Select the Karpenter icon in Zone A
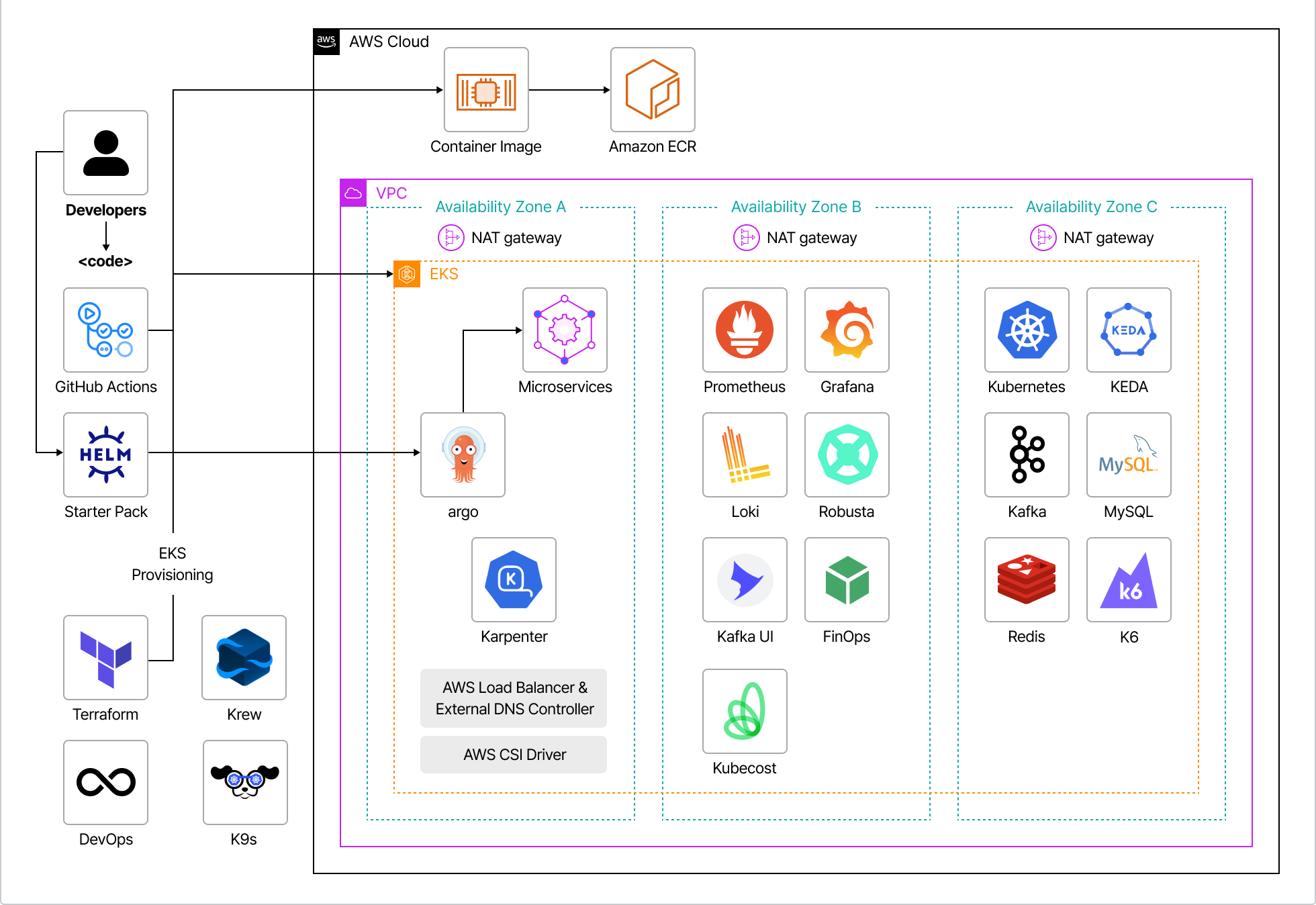The width and height of the screenshot is (1316, 905). click(x=513, y=580)
